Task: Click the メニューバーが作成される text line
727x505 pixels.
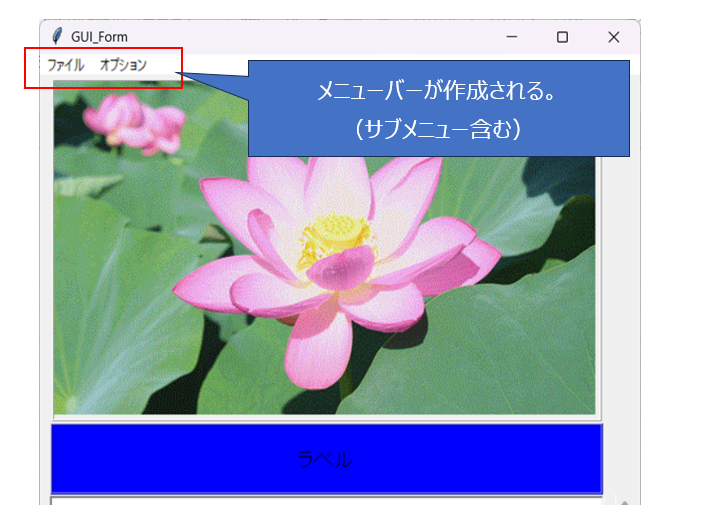Action: 436,93
